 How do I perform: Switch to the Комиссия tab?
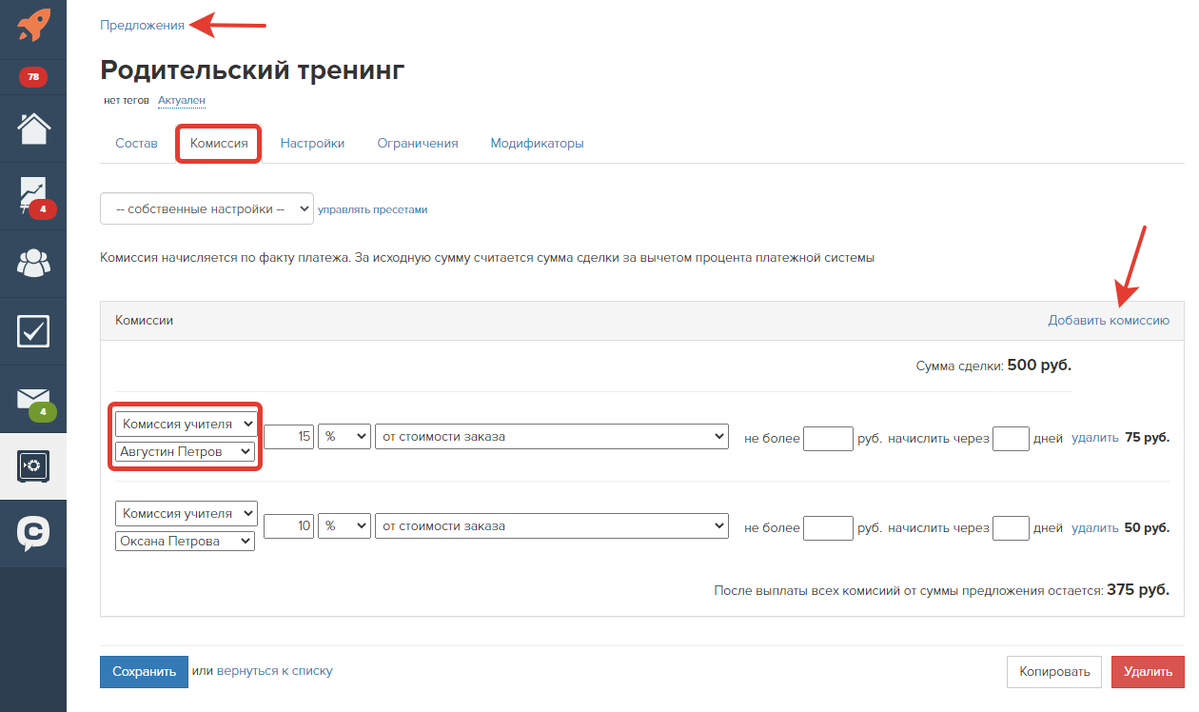219,143
